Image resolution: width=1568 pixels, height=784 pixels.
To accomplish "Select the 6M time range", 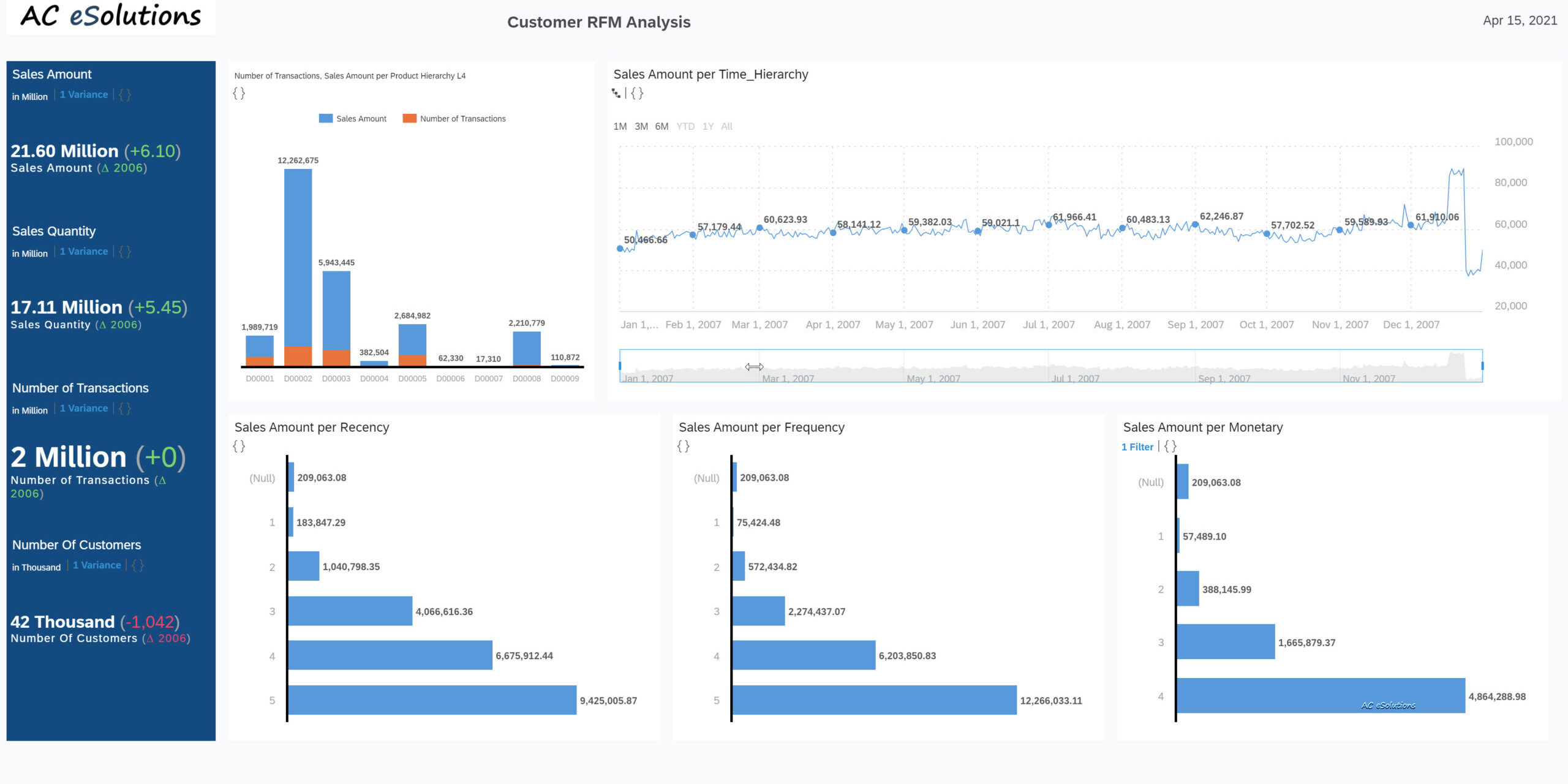I will 661,126.
